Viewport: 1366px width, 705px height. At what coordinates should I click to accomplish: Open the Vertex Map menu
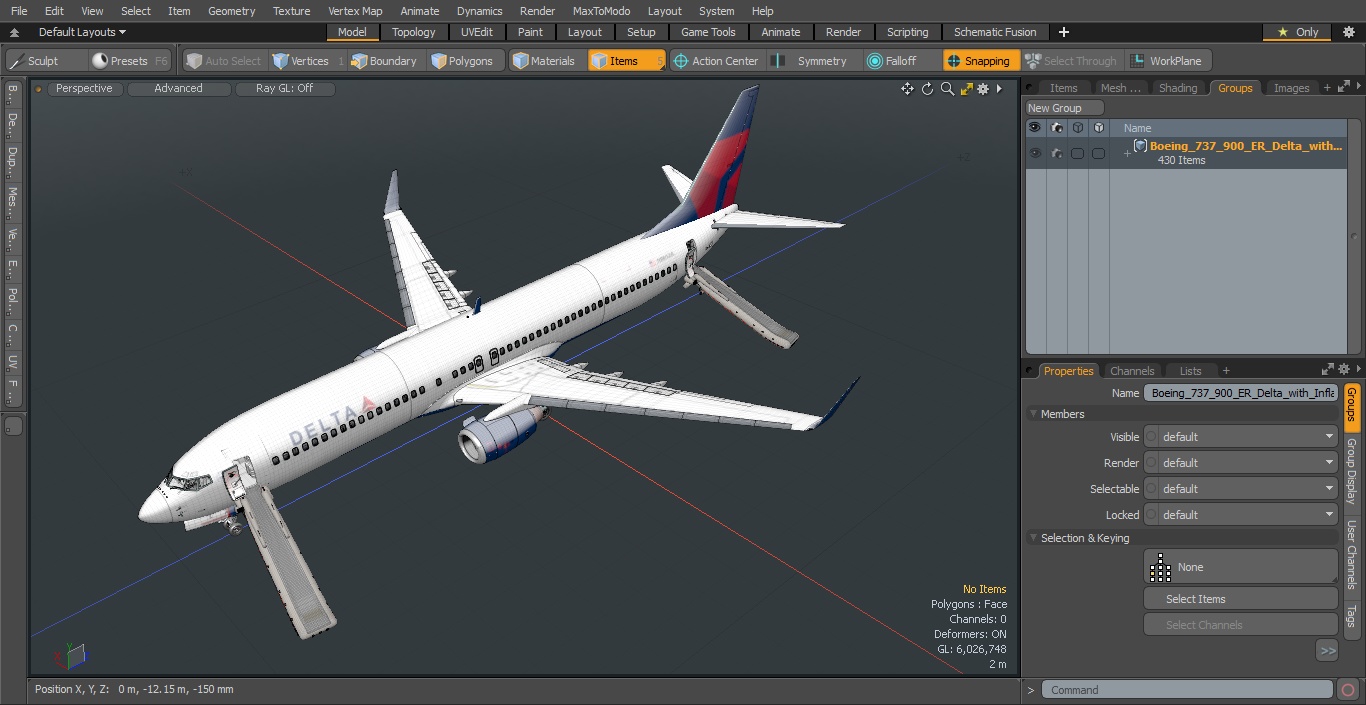(355, 11)
